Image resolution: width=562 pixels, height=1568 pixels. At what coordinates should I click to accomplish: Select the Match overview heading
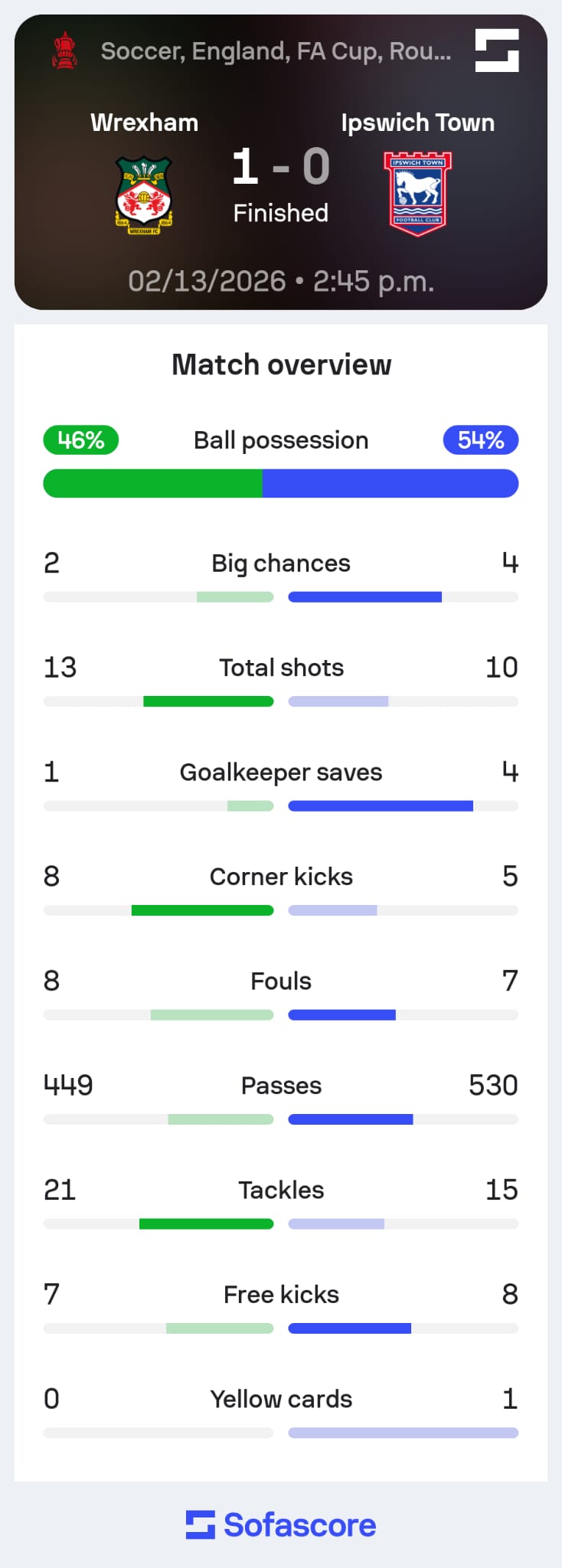click(x=281, y=365)
